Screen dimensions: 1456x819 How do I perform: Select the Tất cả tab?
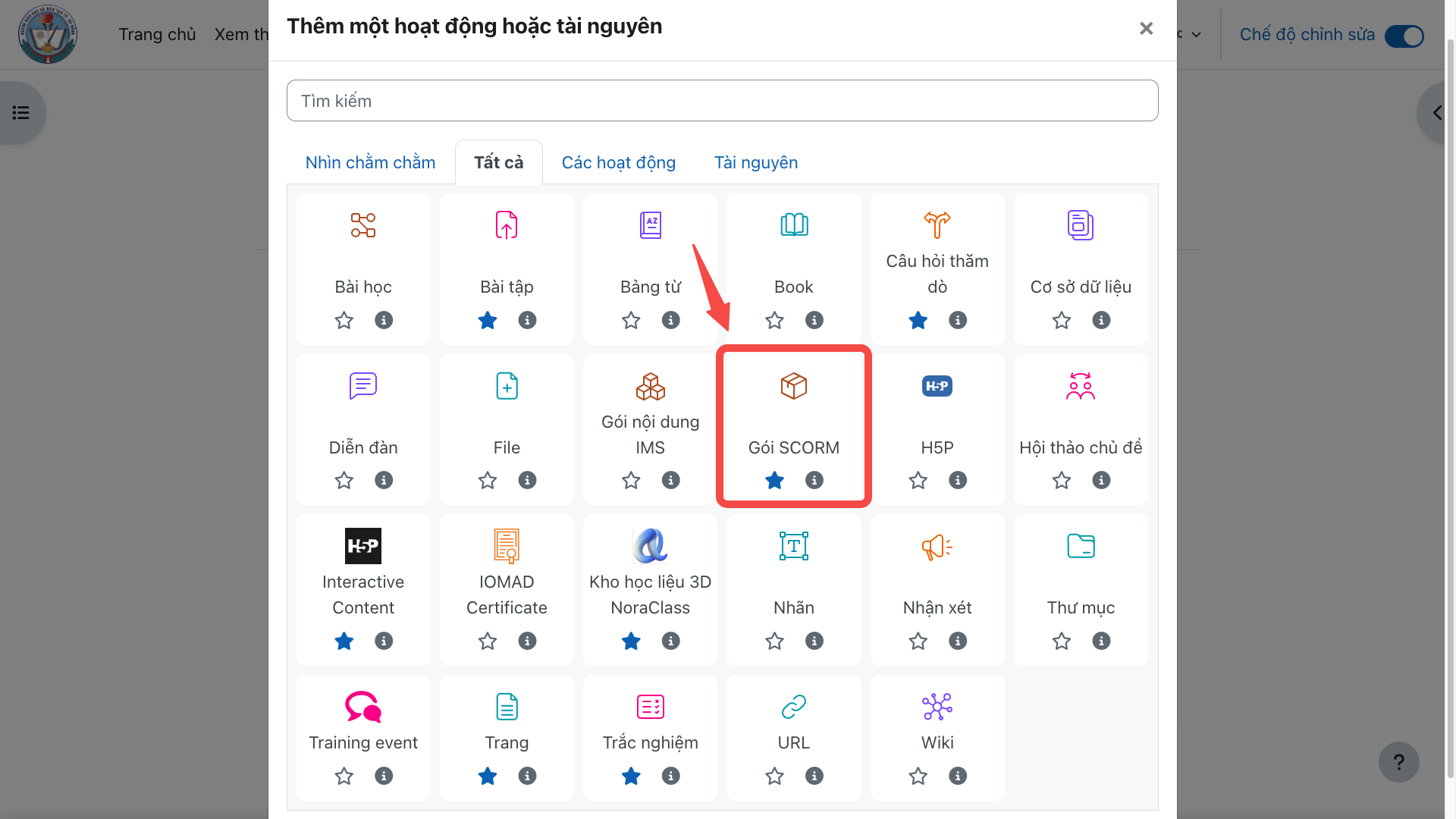[x=498, y=162]
